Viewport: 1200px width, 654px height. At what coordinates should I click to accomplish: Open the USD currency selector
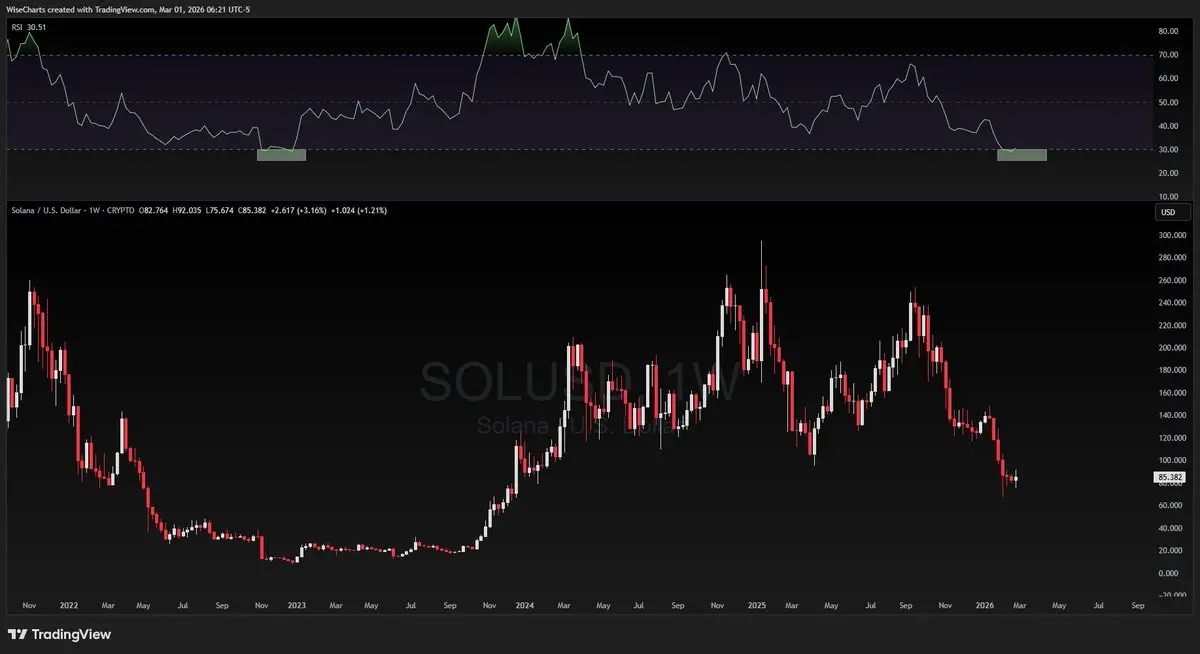(1174, 212)
